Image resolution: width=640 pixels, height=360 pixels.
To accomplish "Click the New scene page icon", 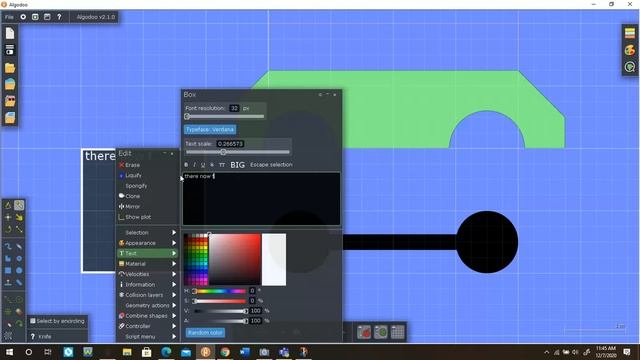I will tap(10, 33).
